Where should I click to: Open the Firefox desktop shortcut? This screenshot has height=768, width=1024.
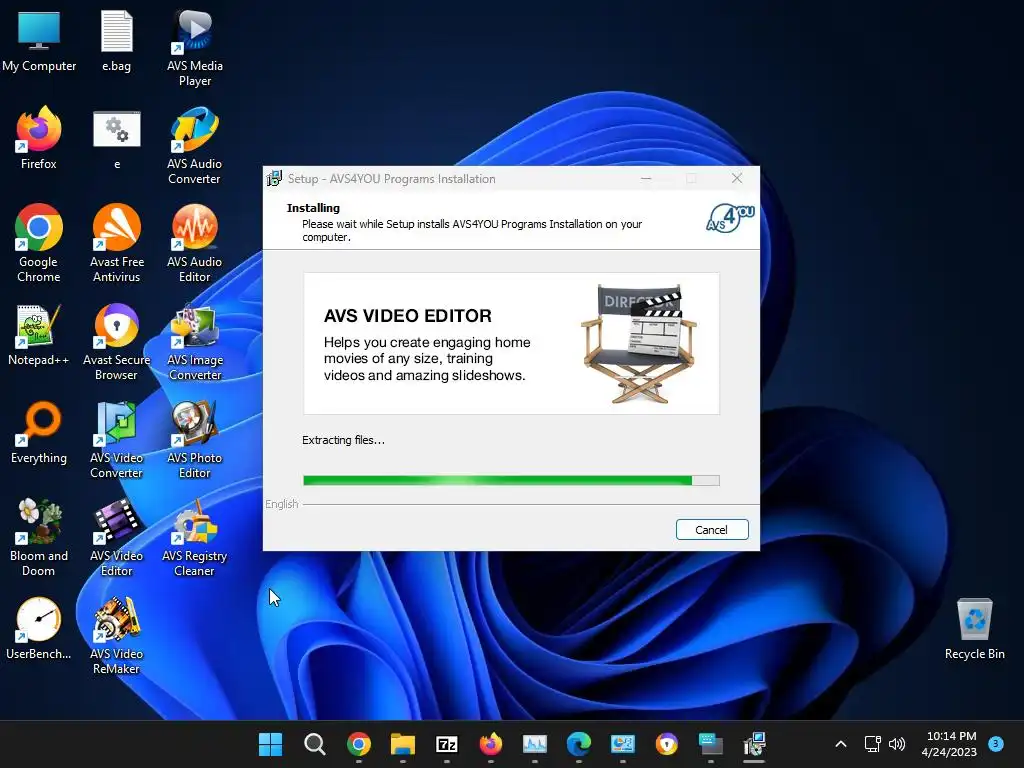(x=39, y=138)
